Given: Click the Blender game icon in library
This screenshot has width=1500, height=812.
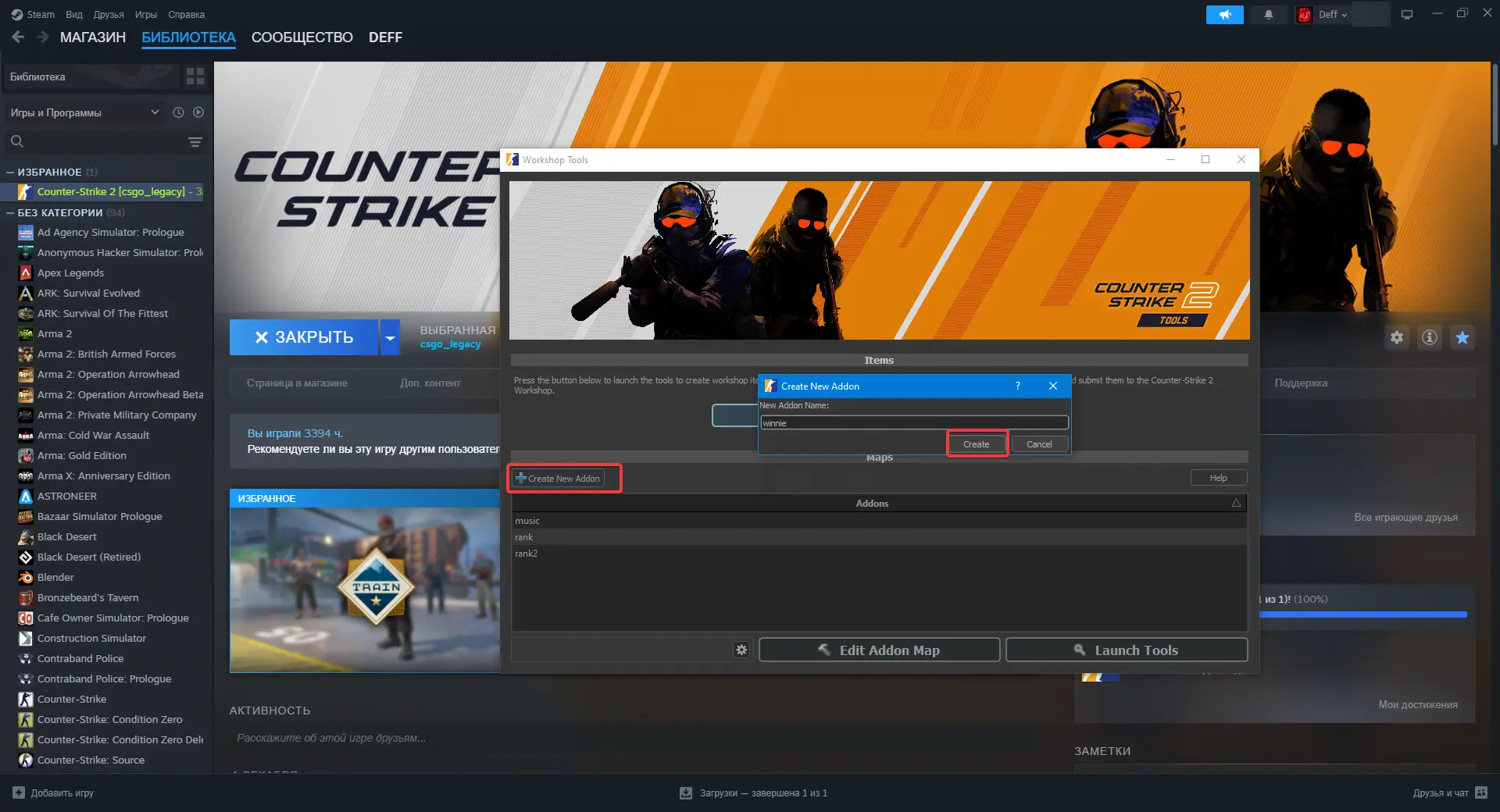Looking at the screenshot, I should pyautogui.click(x=26, y=577).
